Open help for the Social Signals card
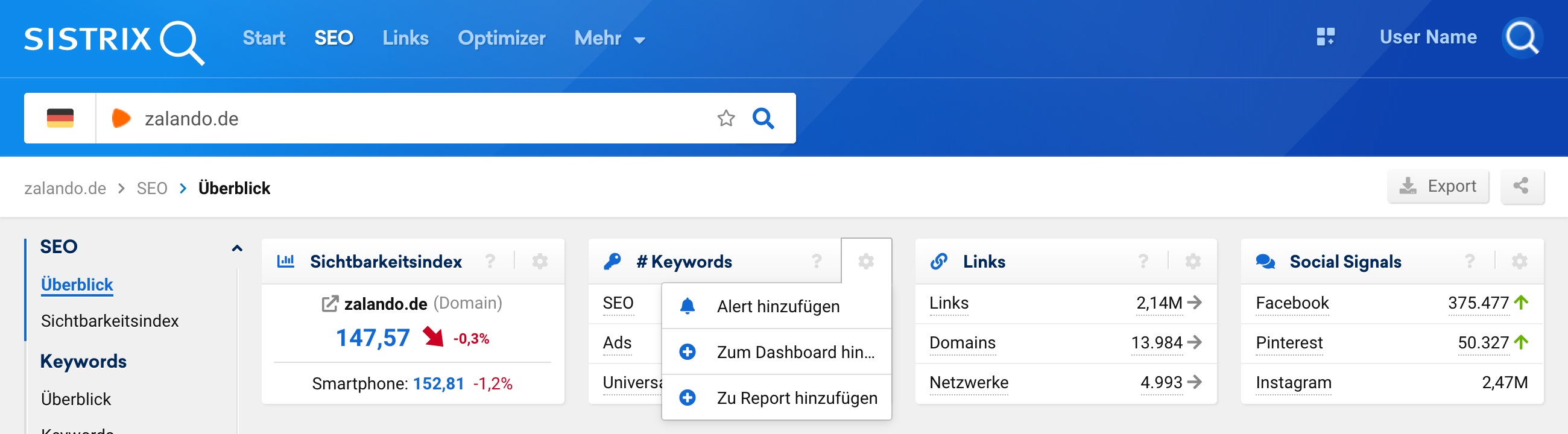 [1469, 261]
